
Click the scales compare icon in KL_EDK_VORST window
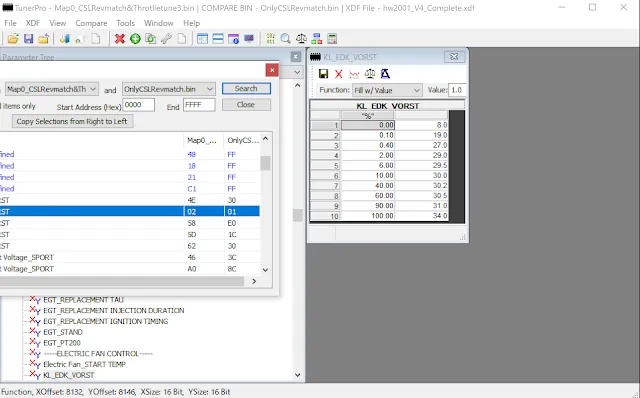(370, 74)
